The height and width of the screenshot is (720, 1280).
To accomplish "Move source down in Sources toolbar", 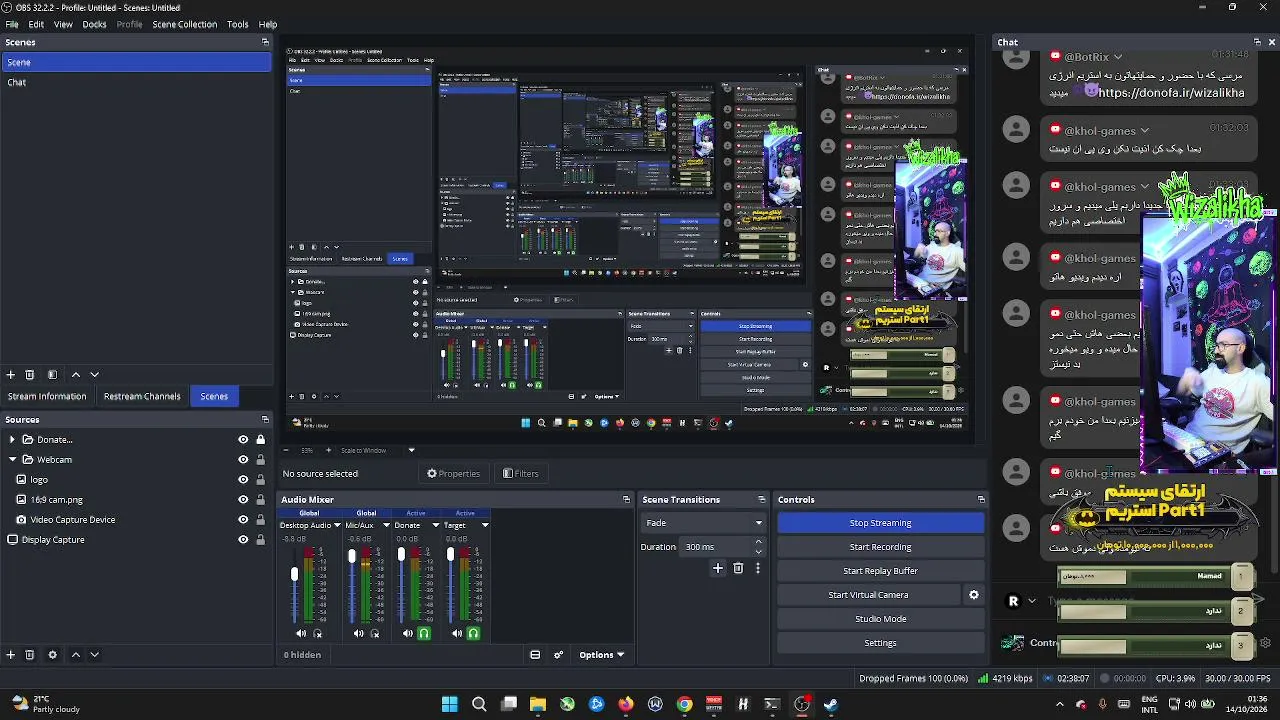I will (94, 655).
